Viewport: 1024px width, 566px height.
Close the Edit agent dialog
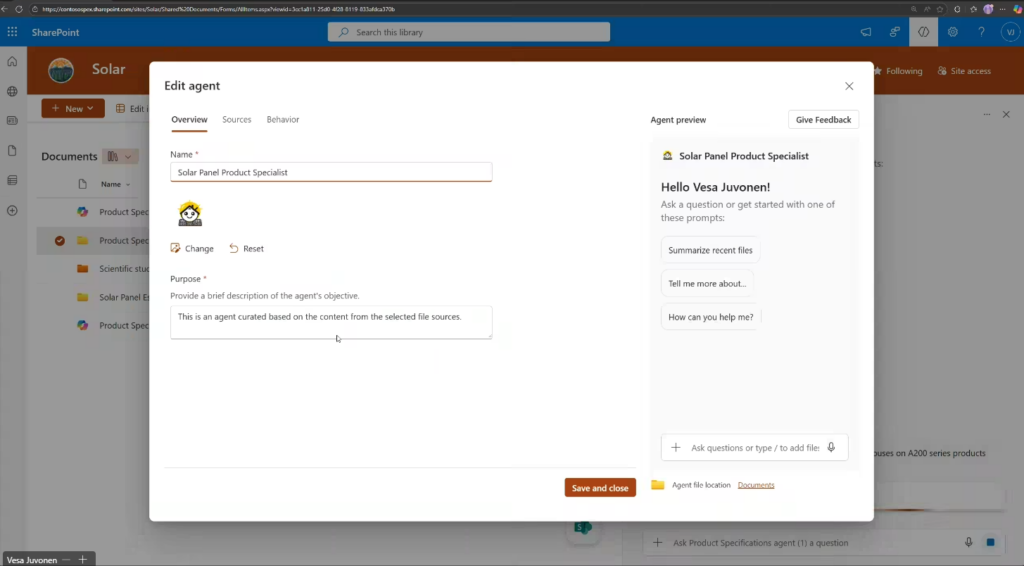click(849, 87)
